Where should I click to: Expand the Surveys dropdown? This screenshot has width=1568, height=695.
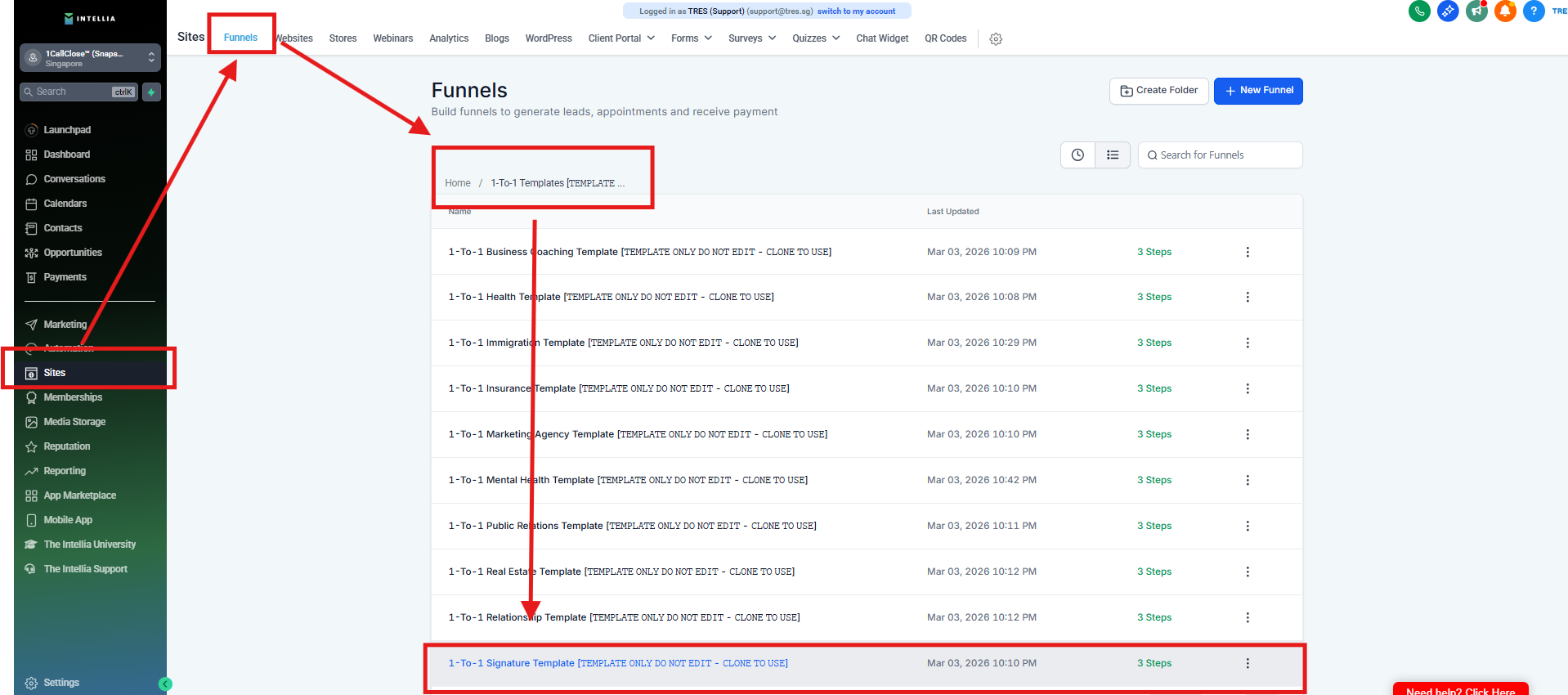tap(752, 38)
